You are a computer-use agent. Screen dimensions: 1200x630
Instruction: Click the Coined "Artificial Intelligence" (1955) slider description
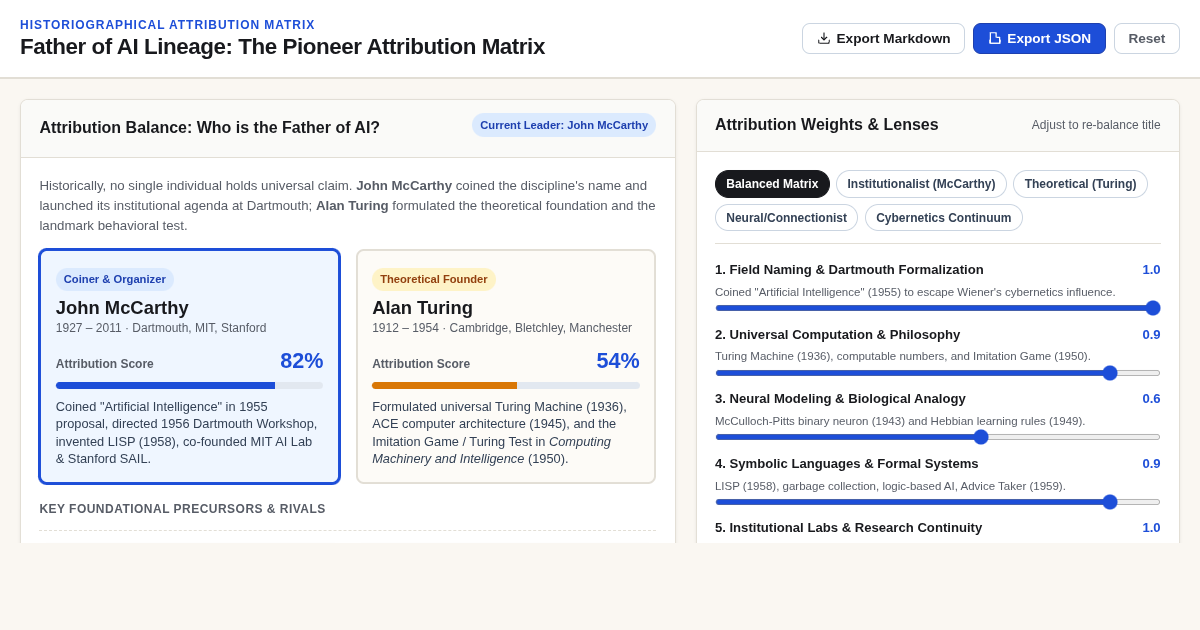915,292
